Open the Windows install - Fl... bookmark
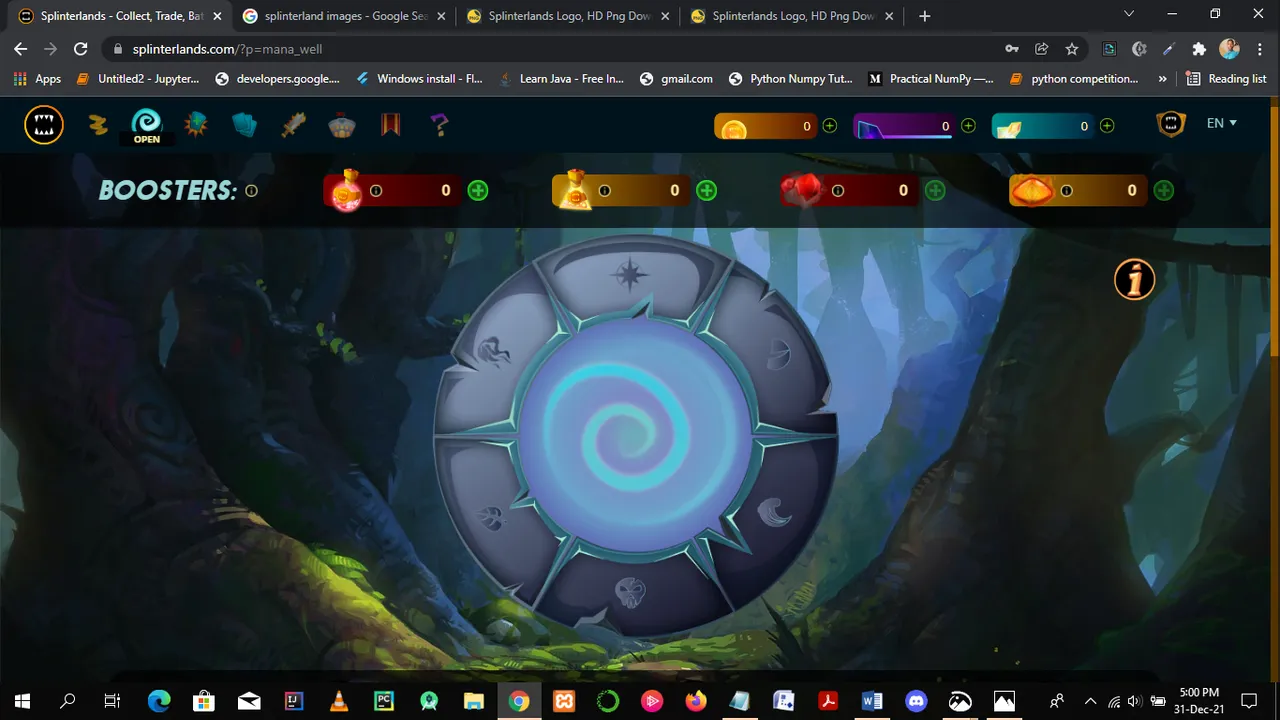 point(420,78)
